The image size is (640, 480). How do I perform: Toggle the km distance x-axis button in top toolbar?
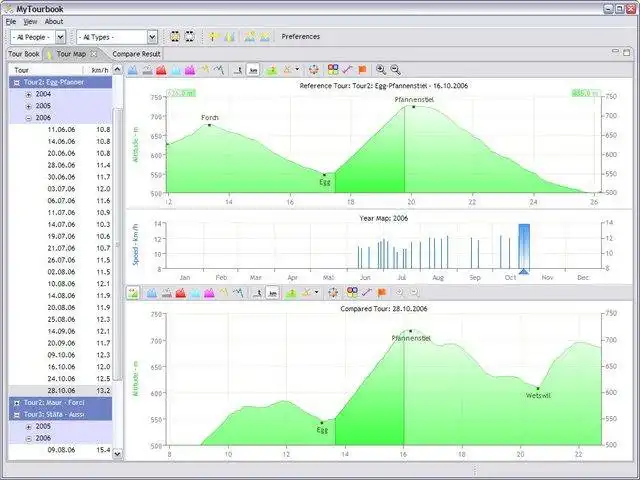pyautogui.click(x=253, y=70)
